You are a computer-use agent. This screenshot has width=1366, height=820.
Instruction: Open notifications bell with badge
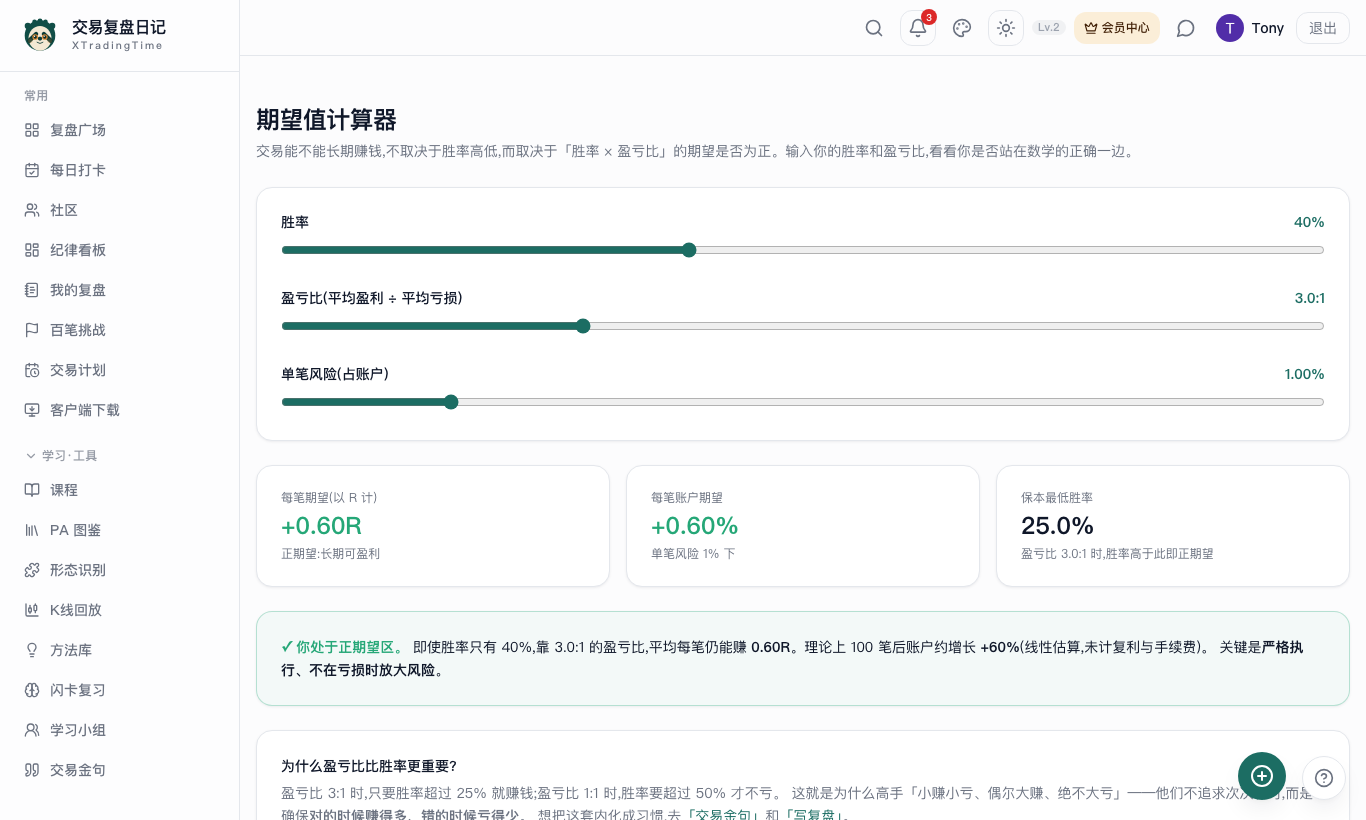point(918,28)
